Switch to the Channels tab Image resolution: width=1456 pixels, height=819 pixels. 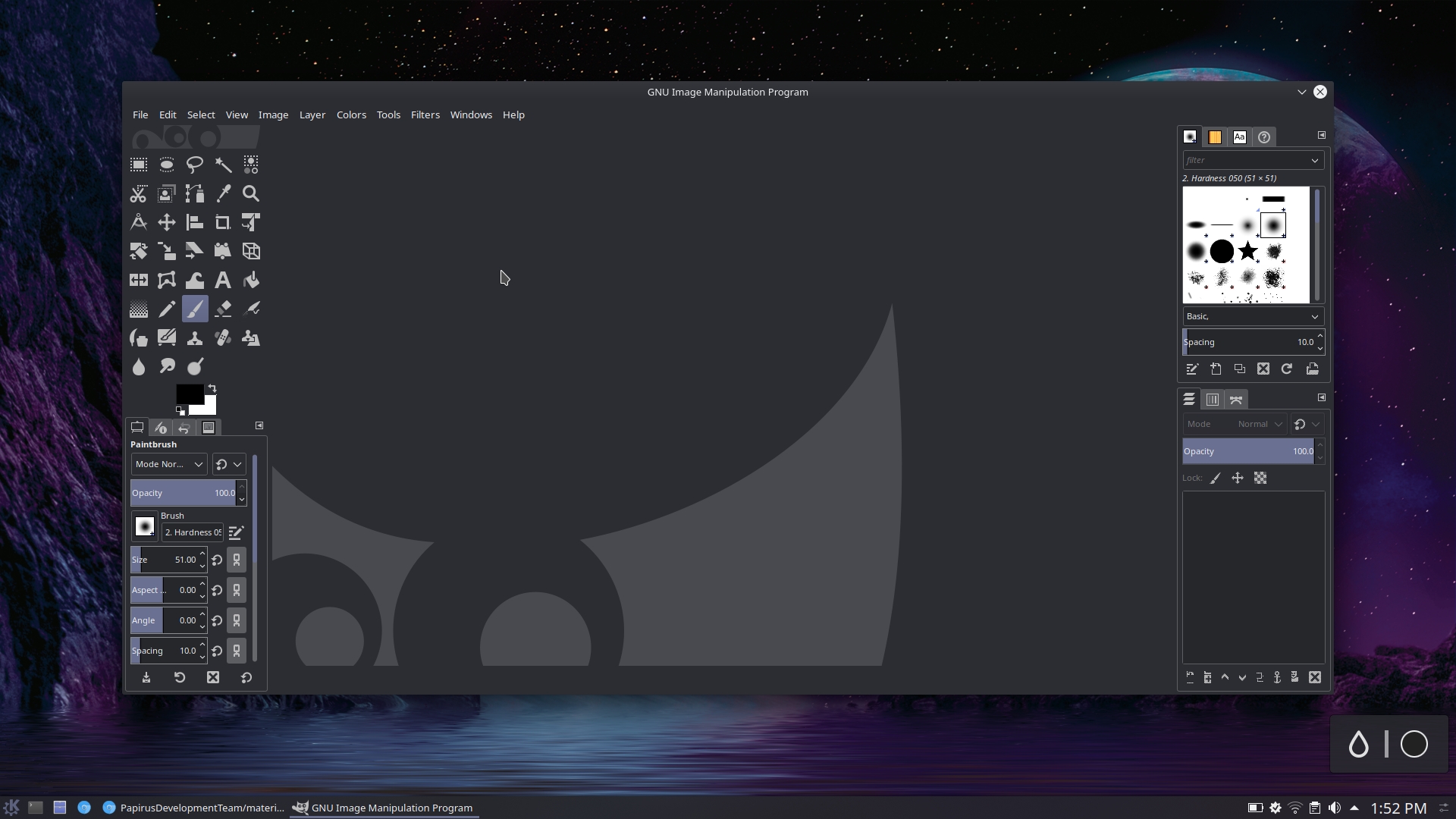tap(1213, 400)
